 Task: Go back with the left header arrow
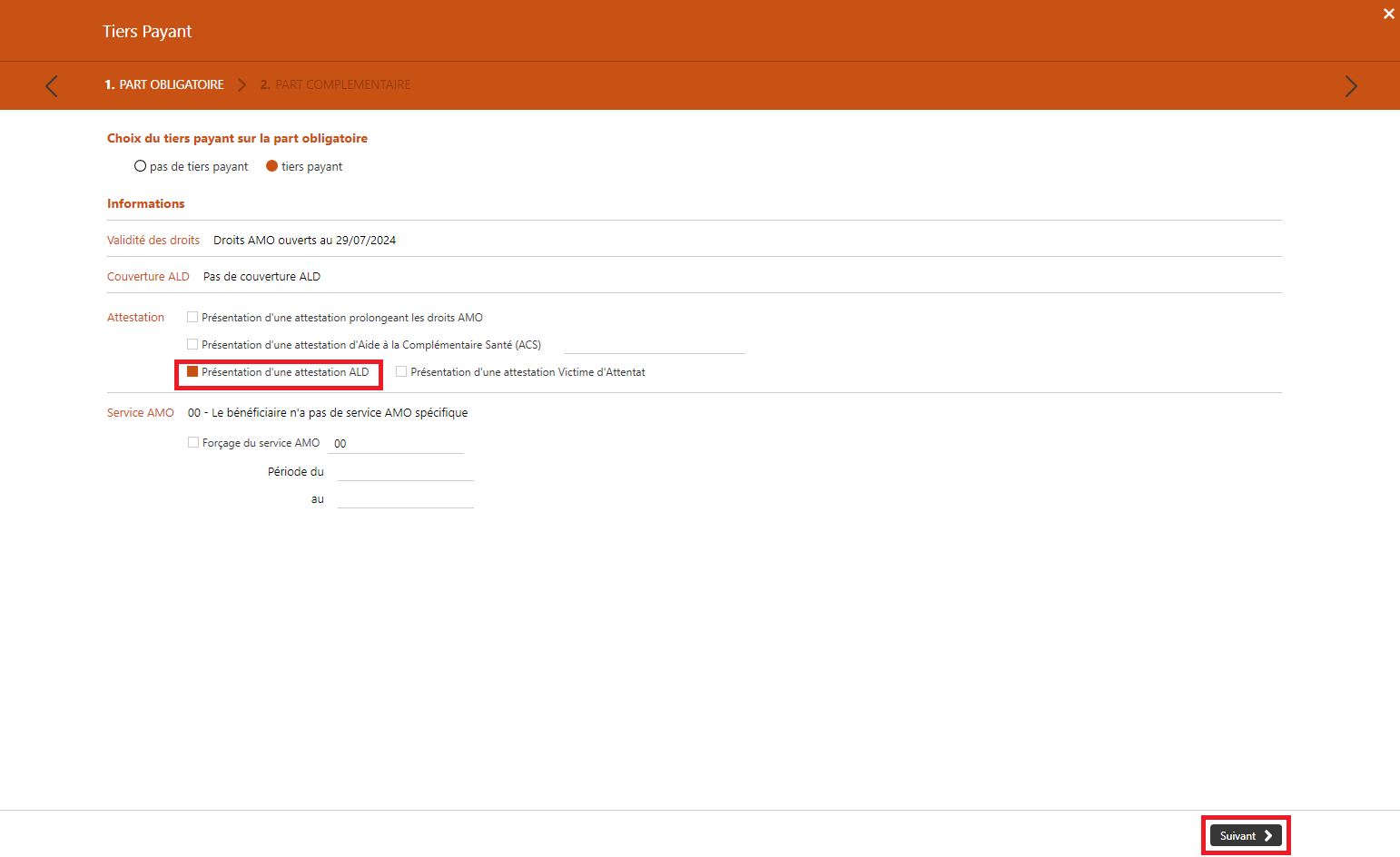click(52, 86)
